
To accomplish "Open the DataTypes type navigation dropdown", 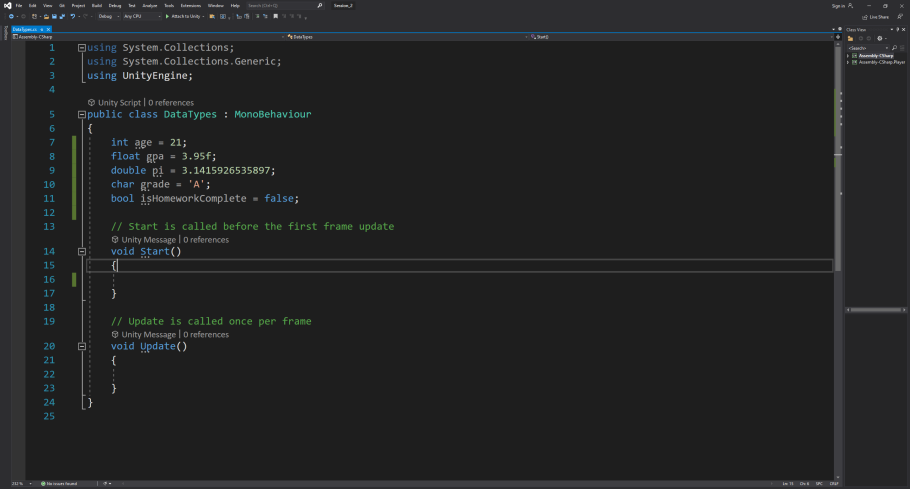I will tap(408, 37).
